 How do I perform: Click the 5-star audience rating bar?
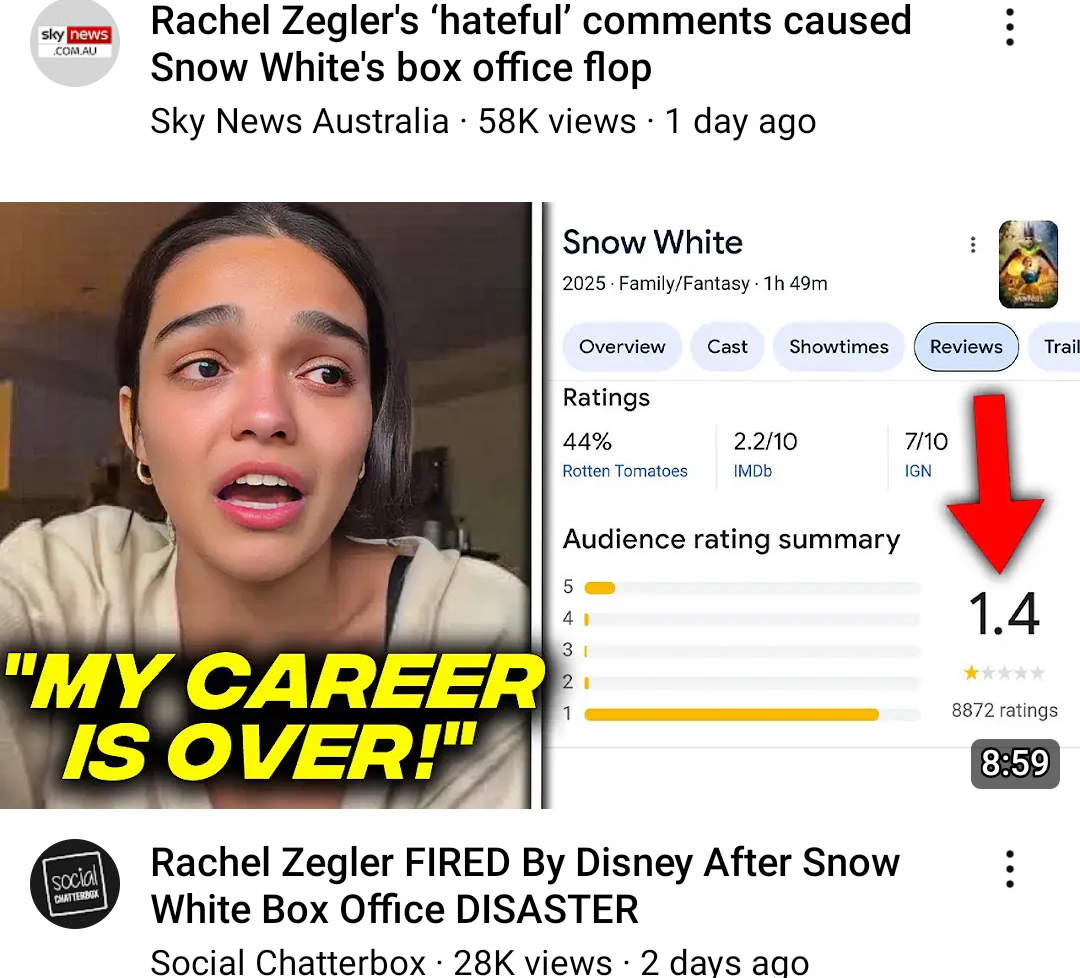point(752,587)
